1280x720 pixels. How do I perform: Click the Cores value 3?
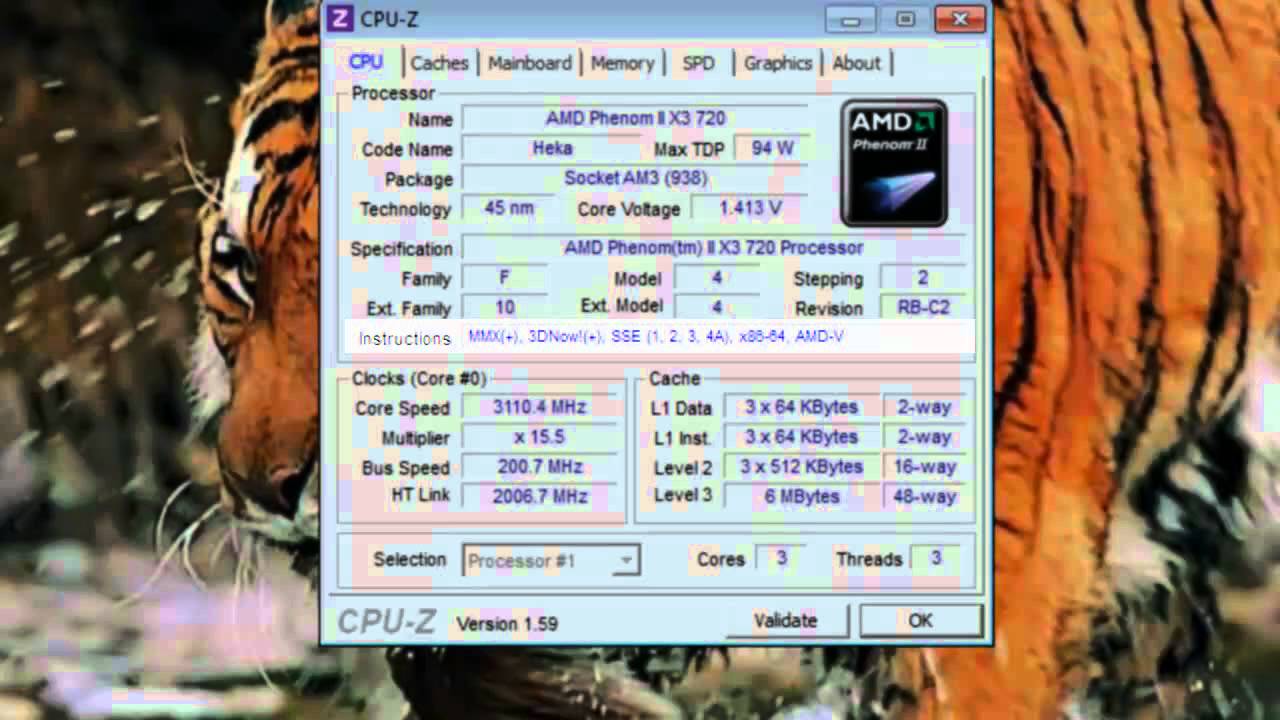(781, 558)
